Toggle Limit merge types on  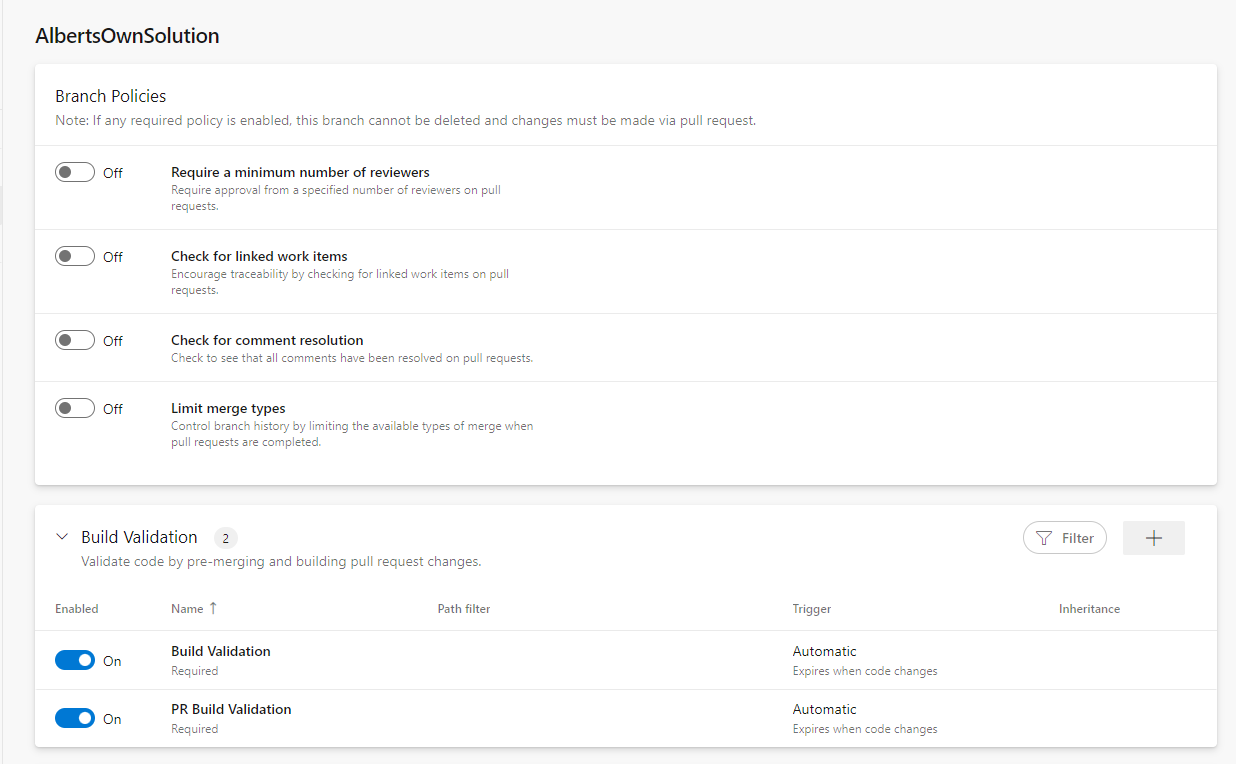75,407
